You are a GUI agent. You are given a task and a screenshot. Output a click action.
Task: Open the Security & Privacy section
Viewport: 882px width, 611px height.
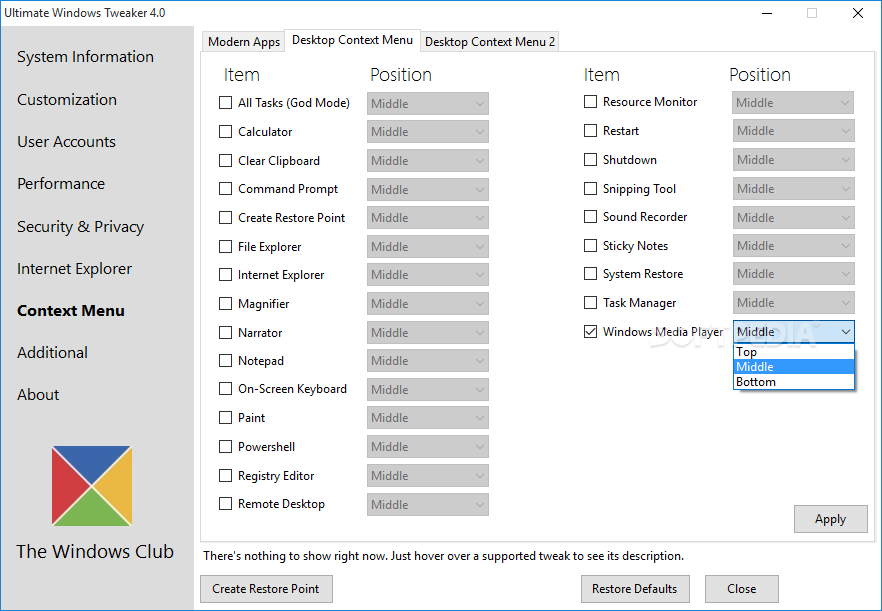click(80, 227)
